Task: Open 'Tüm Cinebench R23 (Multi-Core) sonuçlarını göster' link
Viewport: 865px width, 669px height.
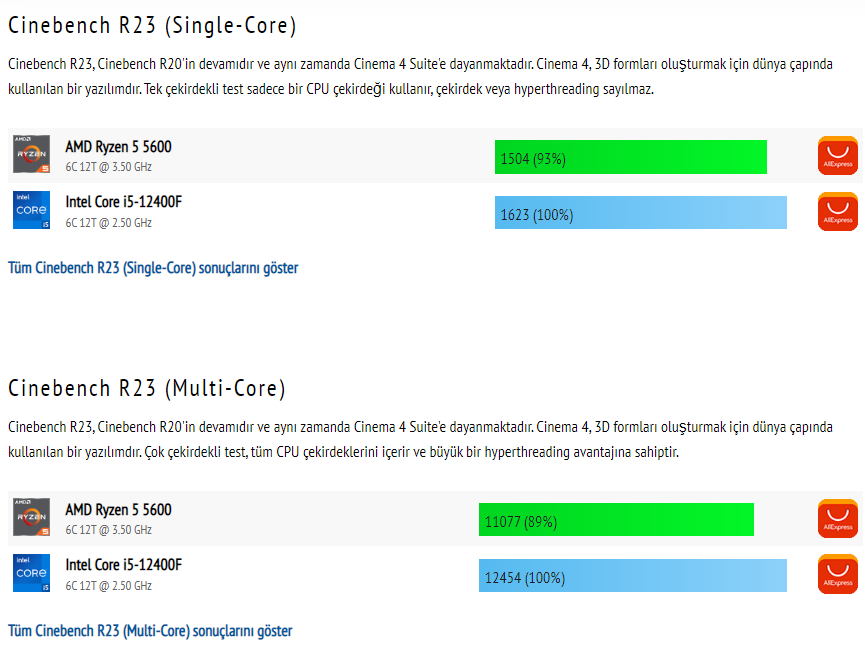Action: click(x=150, y=631)
